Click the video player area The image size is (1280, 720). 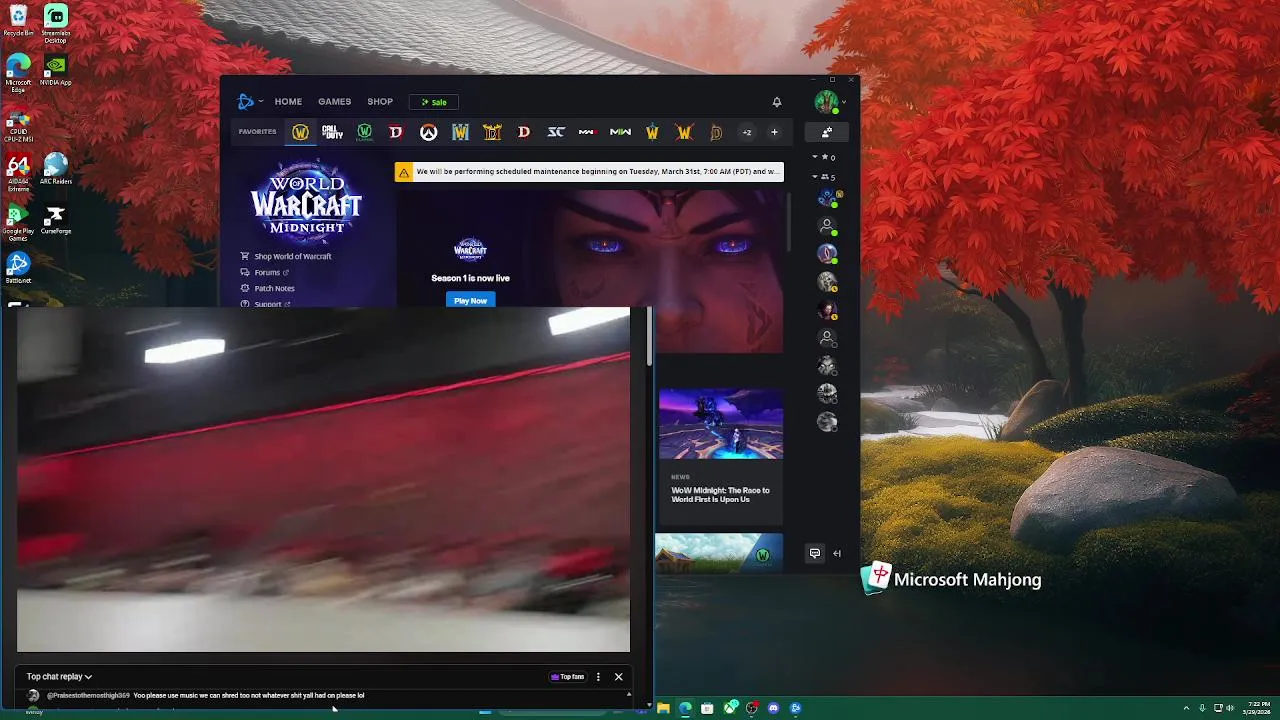tap(323, 480)
